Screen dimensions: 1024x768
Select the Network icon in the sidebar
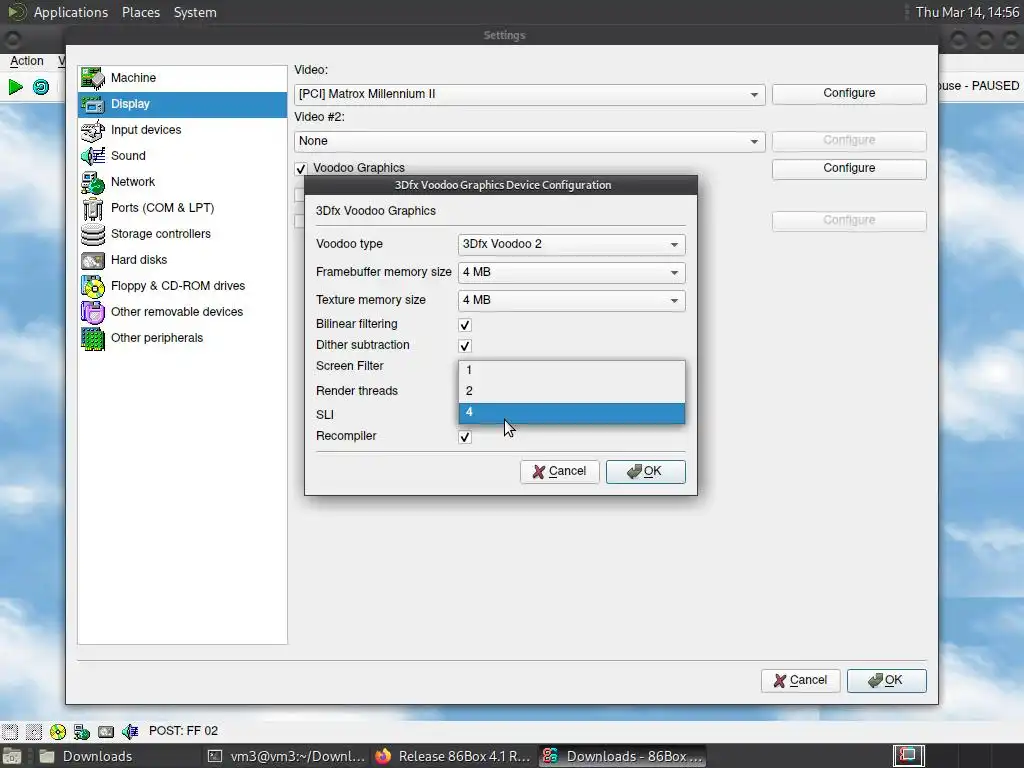[93, 182]
